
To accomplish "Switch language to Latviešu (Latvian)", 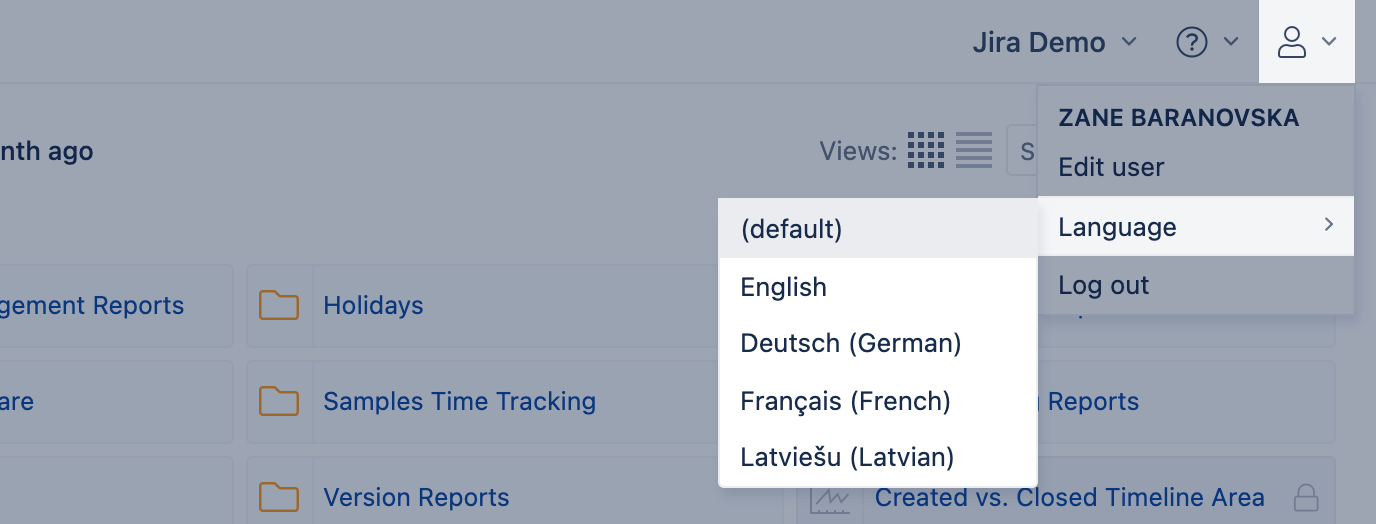I will [x=847, y=457].
